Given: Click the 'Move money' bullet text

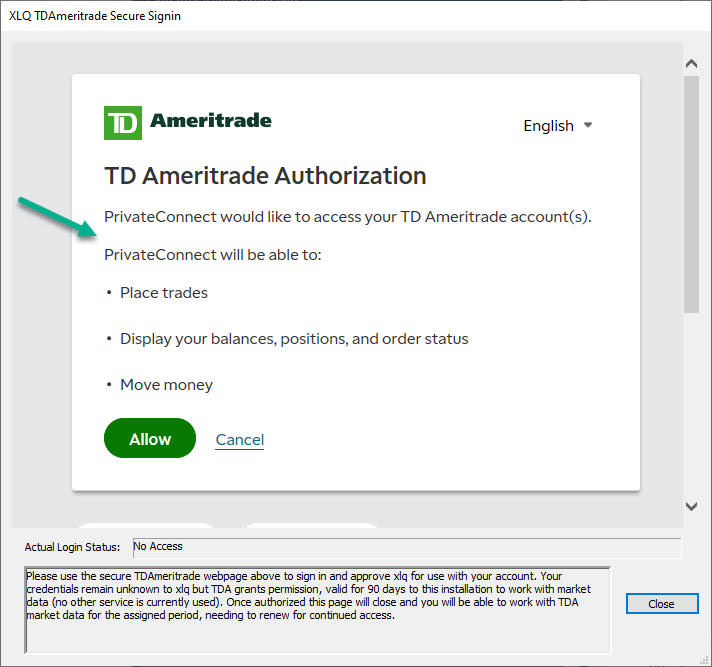Looking at the screenshot, I should click(166, 385).
